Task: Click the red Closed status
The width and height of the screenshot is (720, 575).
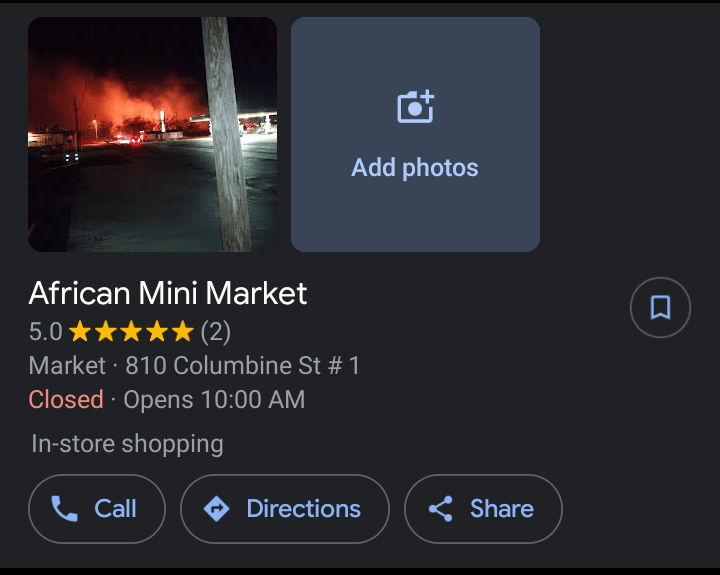Action: coord(66,400)
